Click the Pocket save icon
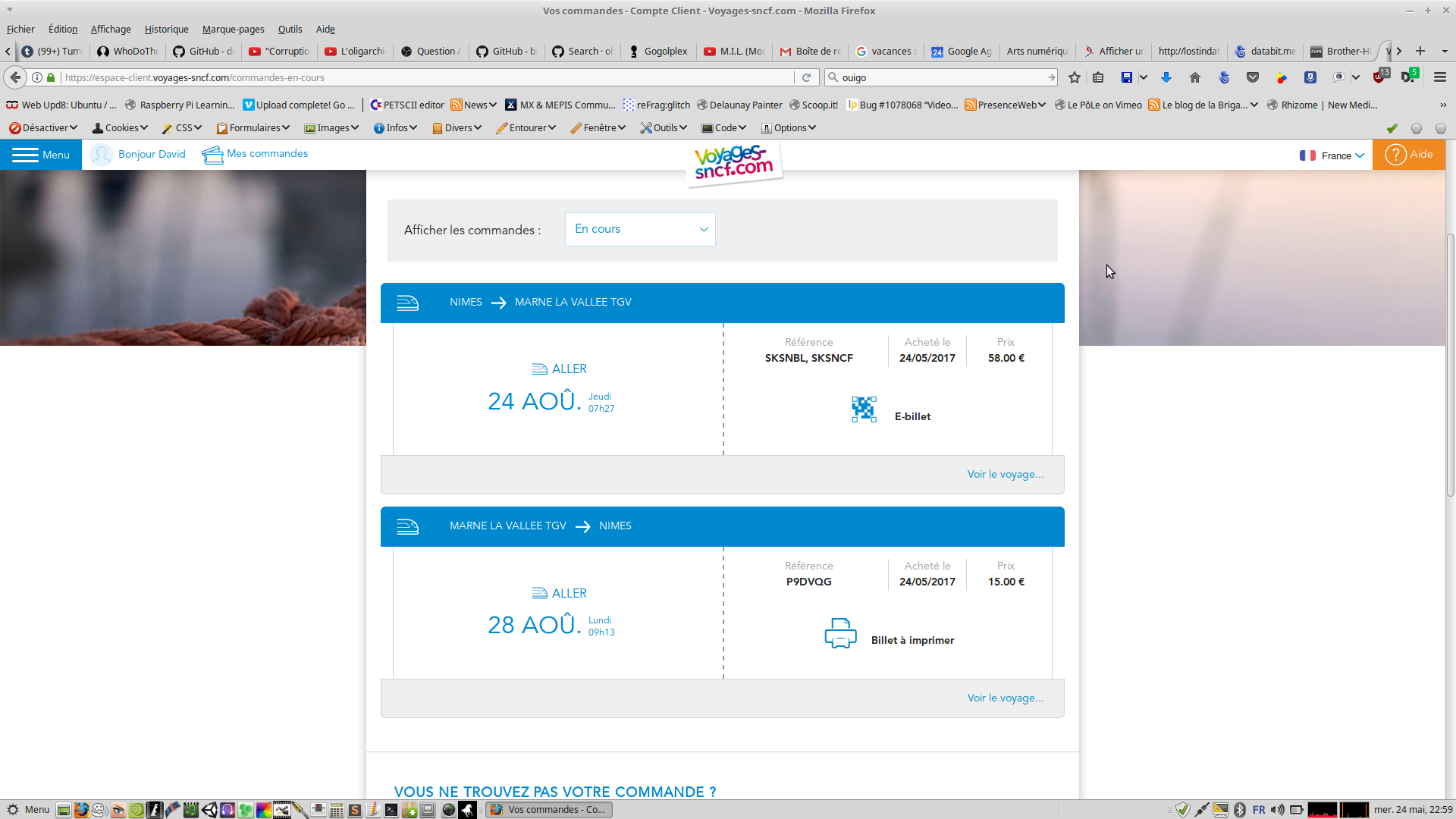 [x=1253, y=77]
